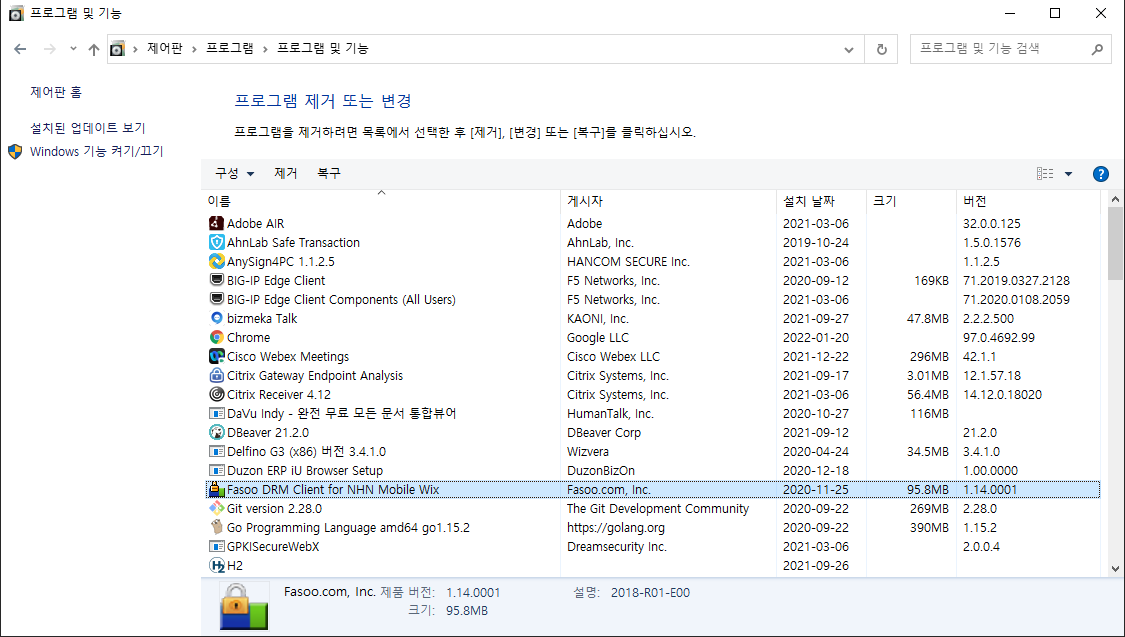Viewport: 1125px width, 637px height.
Task: Click the 복구 repair button
Action: pyautogui.click(x=329, y=173)
